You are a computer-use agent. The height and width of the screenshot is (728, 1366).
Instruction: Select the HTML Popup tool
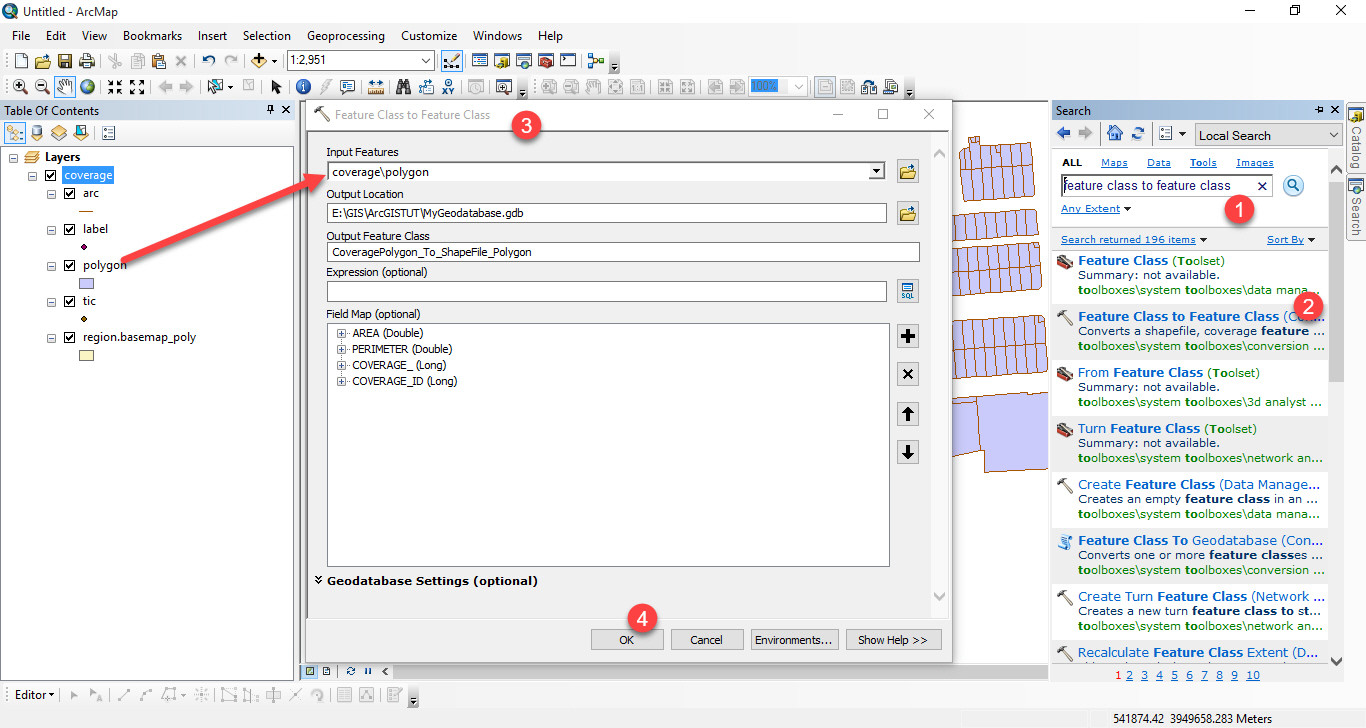tap(347, 87)
